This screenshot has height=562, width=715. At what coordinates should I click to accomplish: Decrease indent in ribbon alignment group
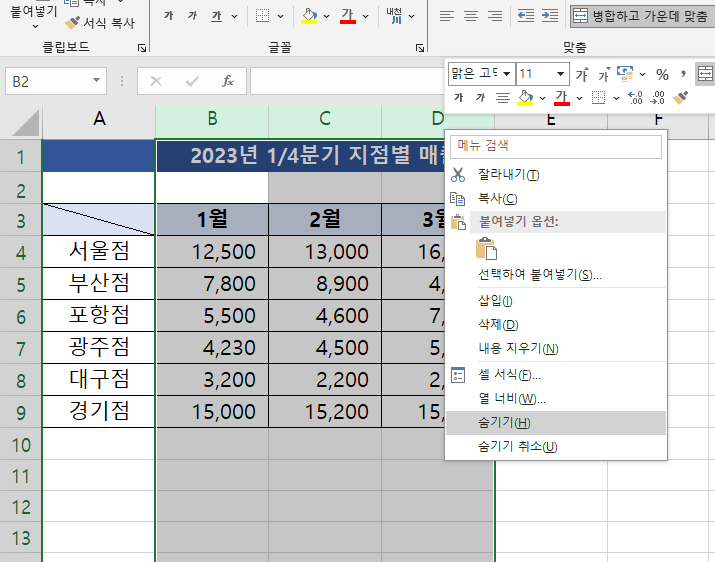[x=526, y=16]
